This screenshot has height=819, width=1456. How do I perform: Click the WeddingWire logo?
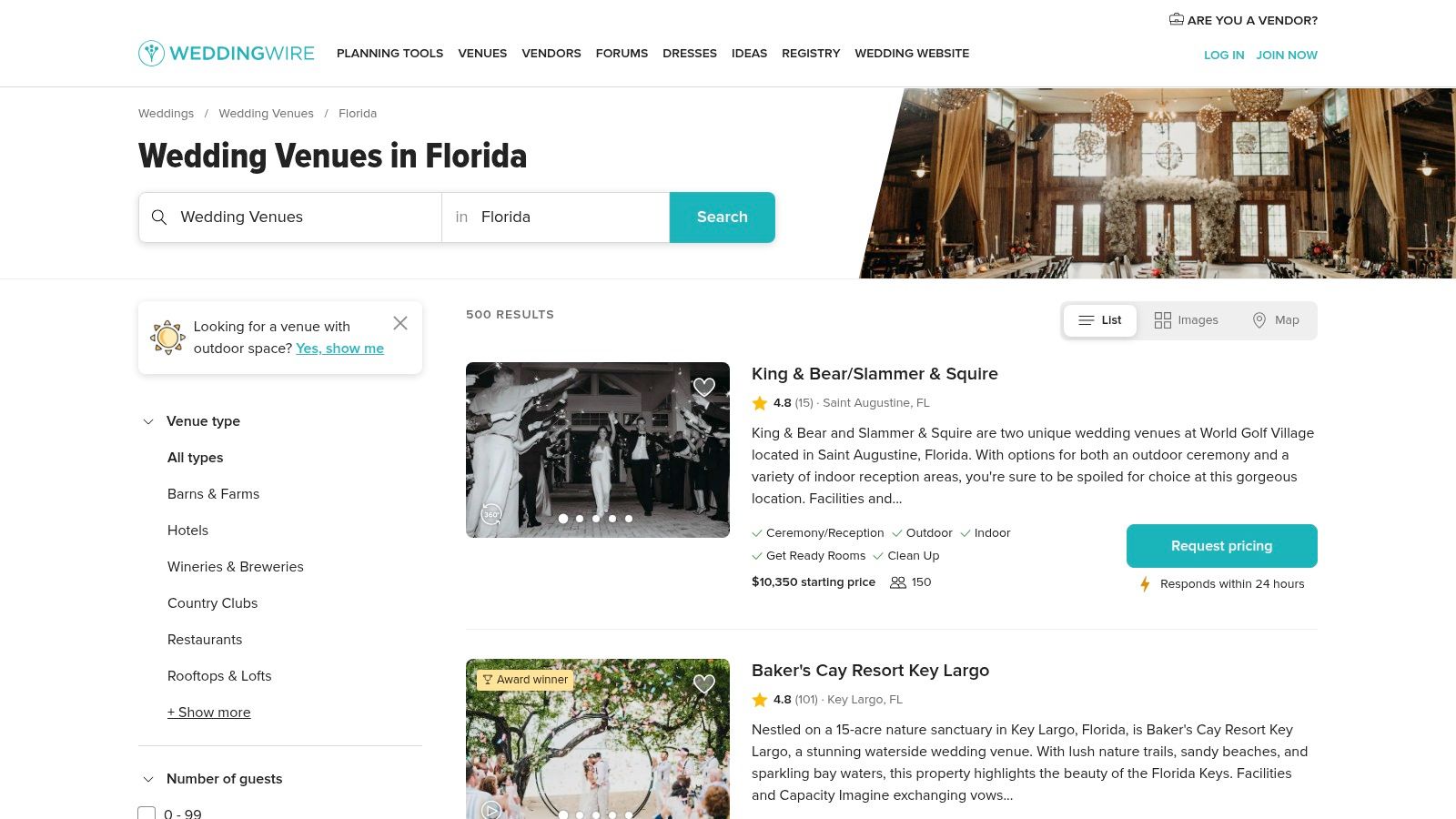point(227,54)
